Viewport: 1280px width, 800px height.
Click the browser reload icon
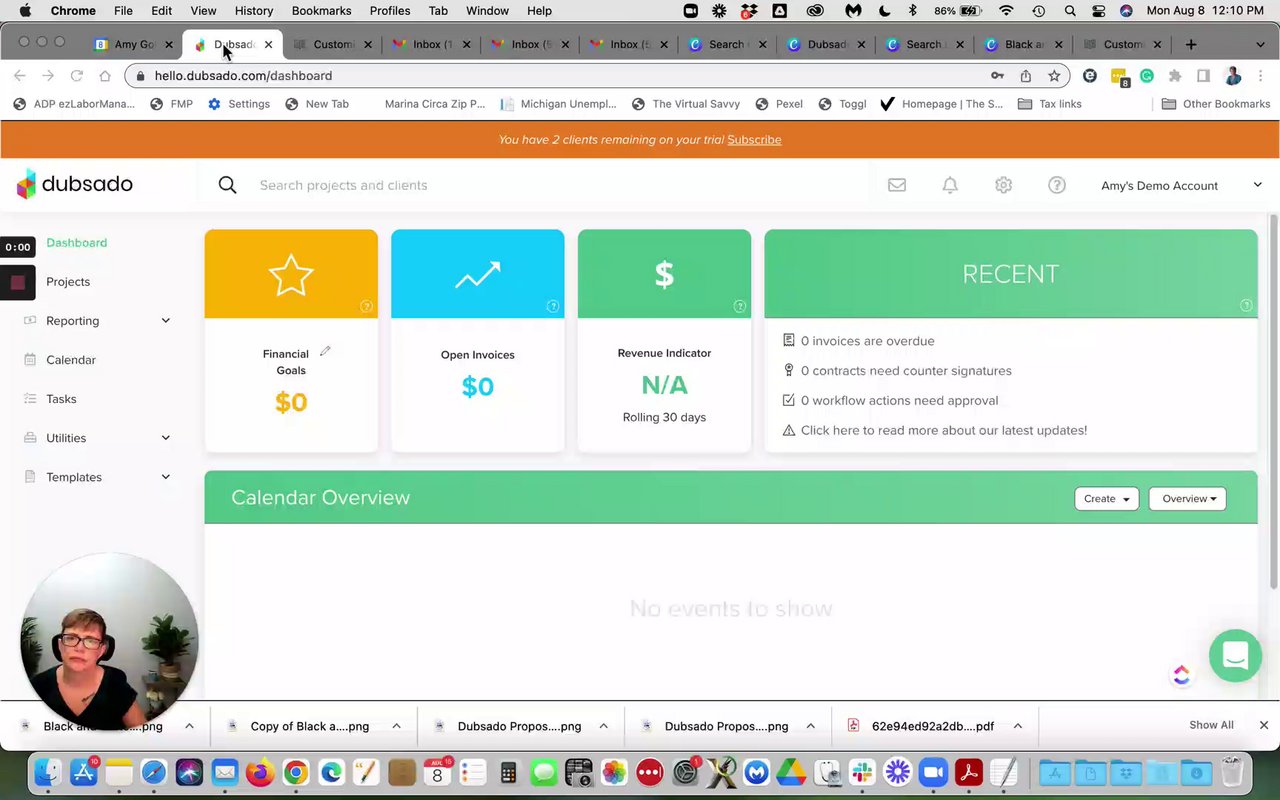click(x=76, y=76)
